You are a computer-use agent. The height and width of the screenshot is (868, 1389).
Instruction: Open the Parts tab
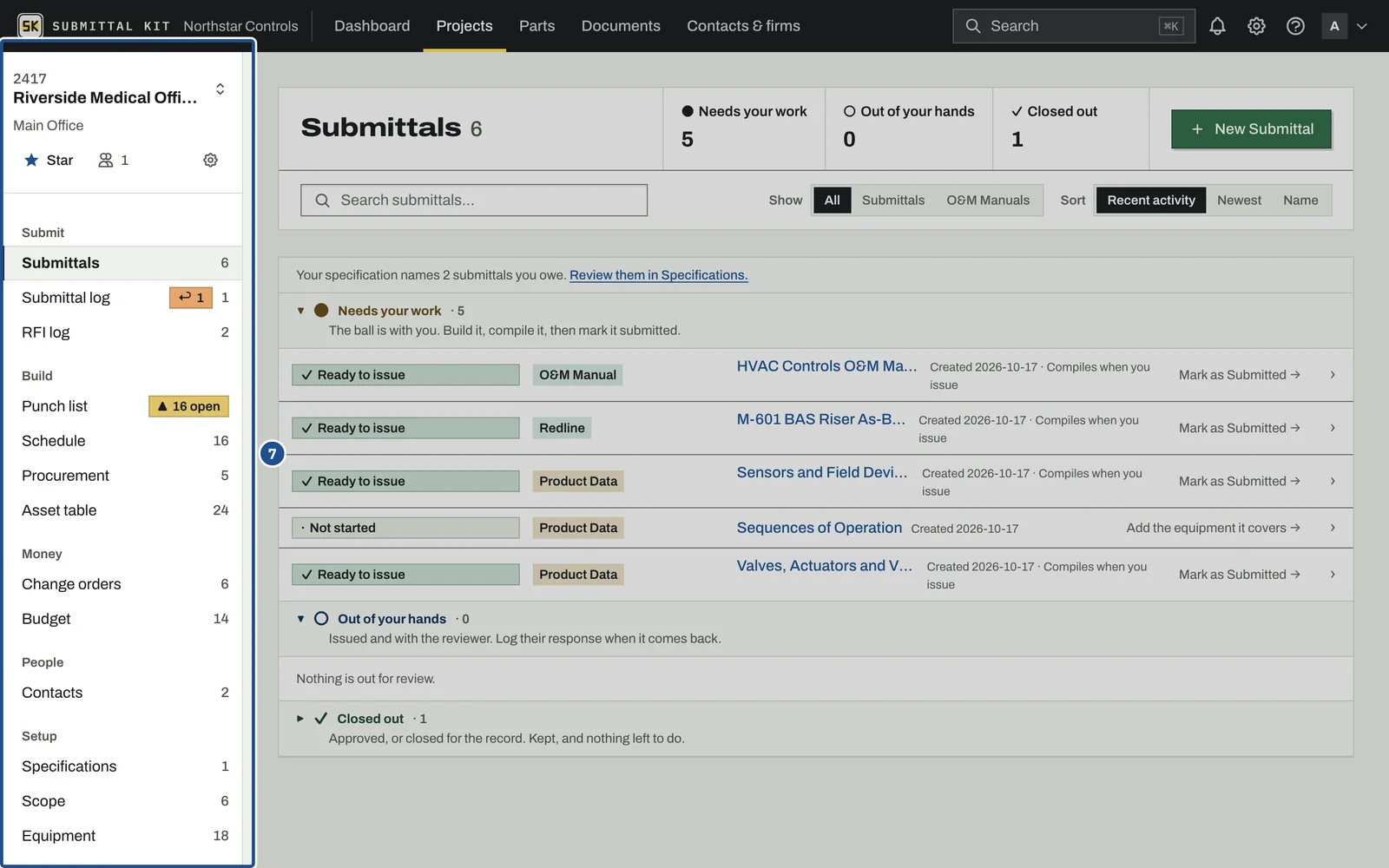coord(537,26)
